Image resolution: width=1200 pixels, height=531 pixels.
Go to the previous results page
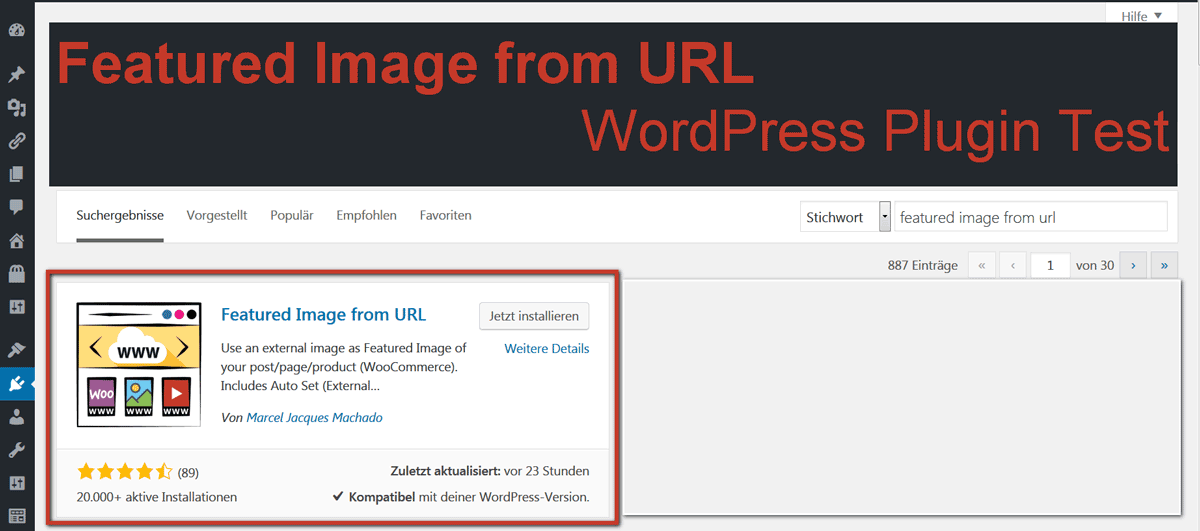coord(1014,265)
